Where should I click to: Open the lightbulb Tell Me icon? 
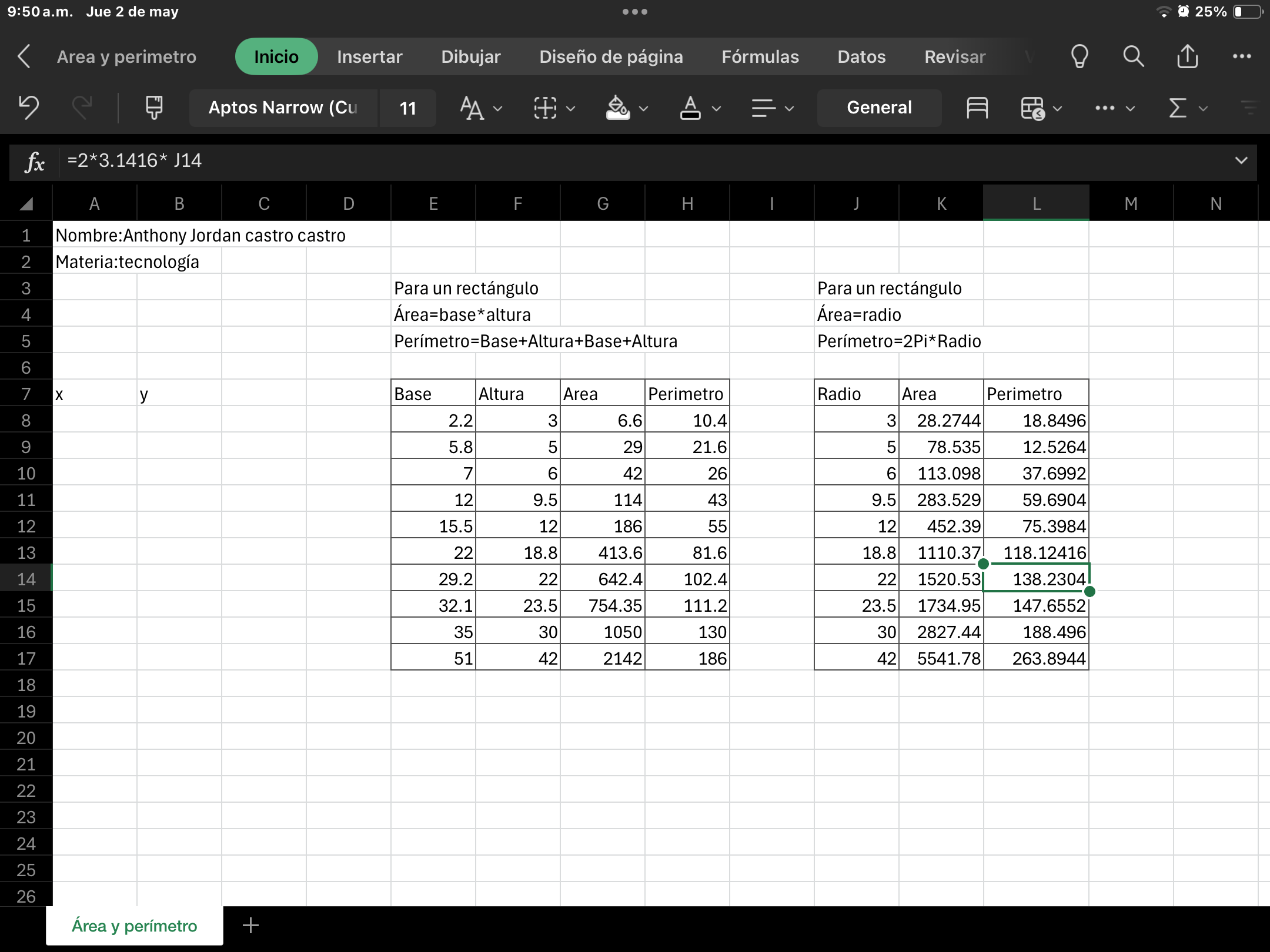[x=1079, y=56]
